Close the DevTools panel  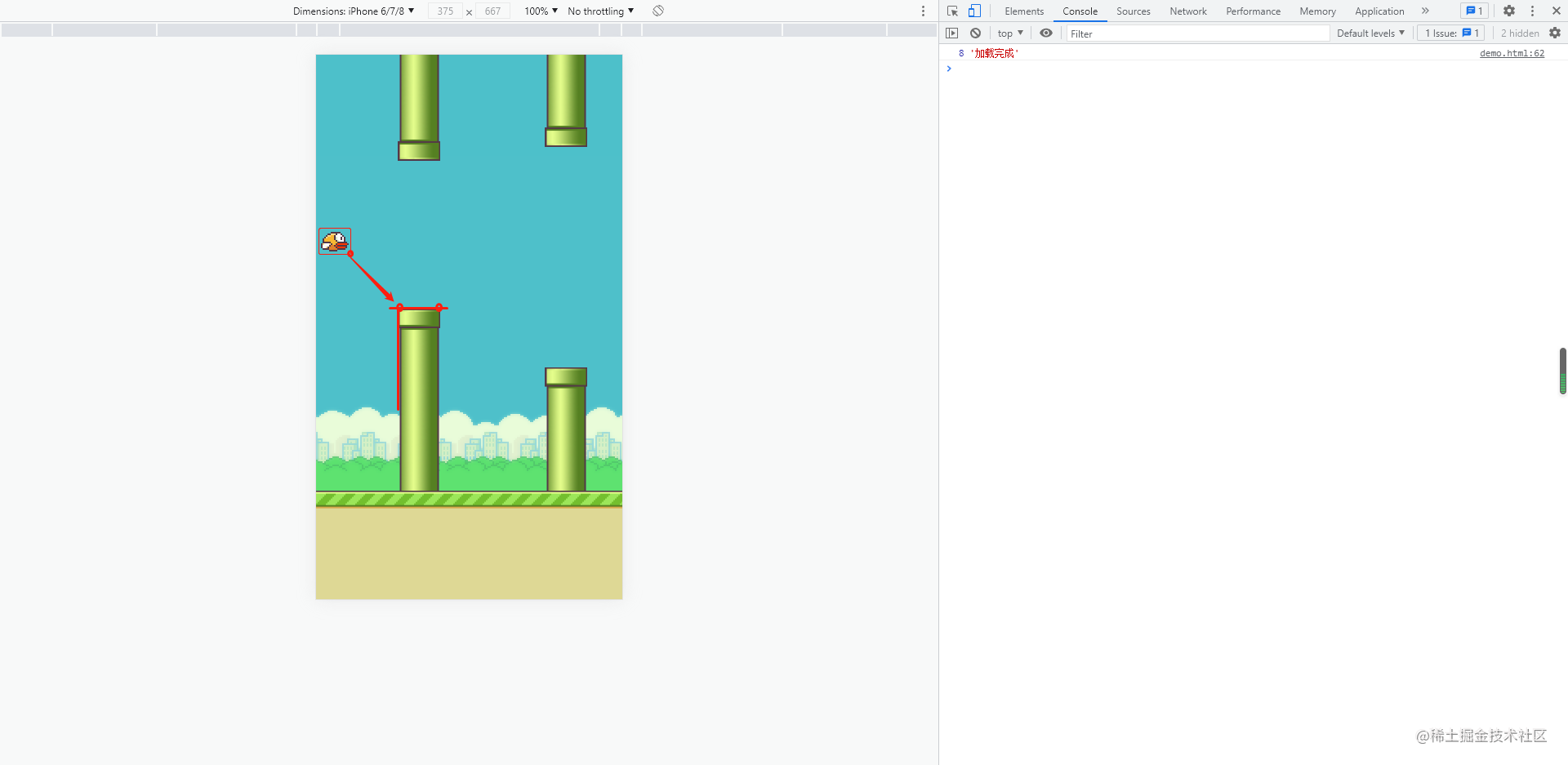tap(1556, 11)
